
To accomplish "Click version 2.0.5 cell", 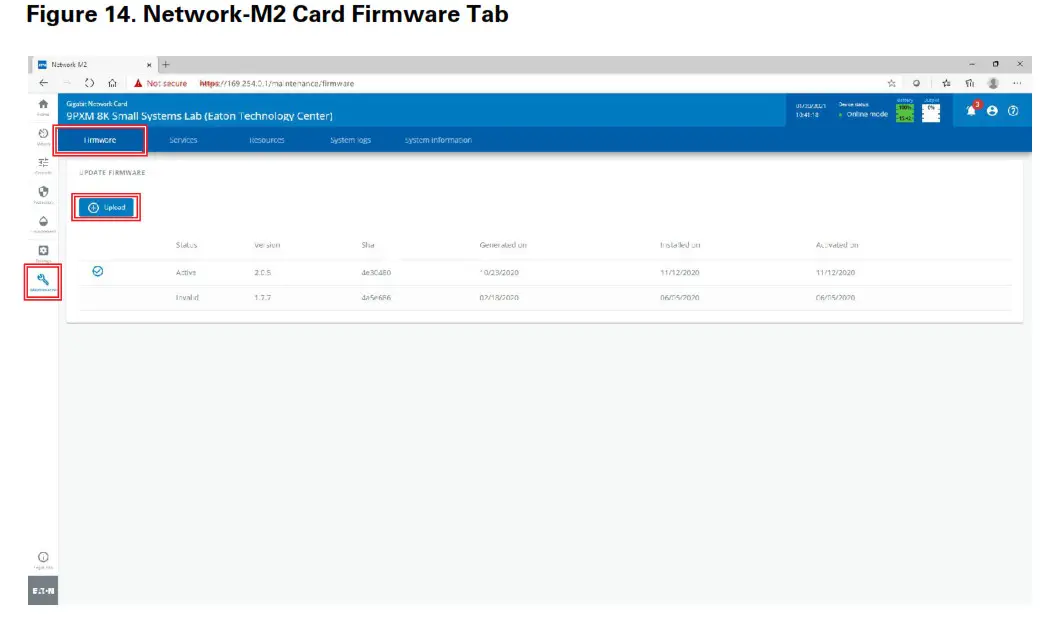I will pos(262,272).
